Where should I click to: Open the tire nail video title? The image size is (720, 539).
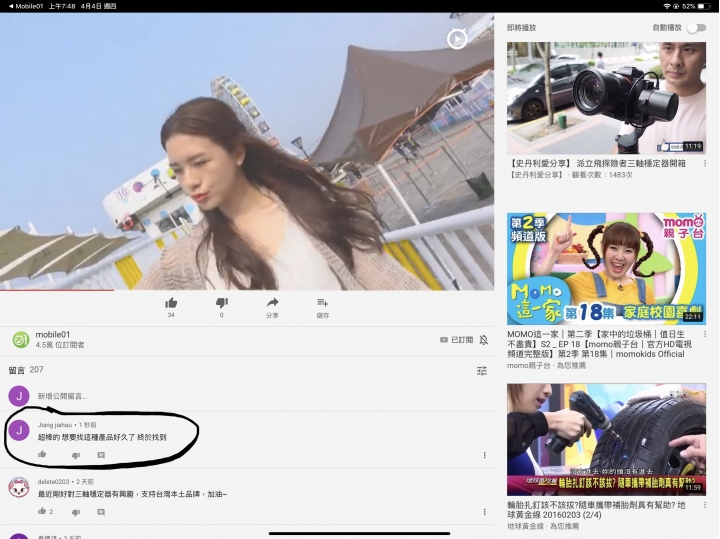point(596,510)
